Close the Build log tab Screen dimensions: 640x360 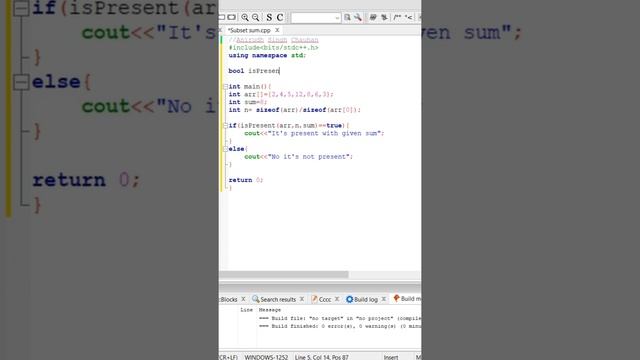click(384, 299)
